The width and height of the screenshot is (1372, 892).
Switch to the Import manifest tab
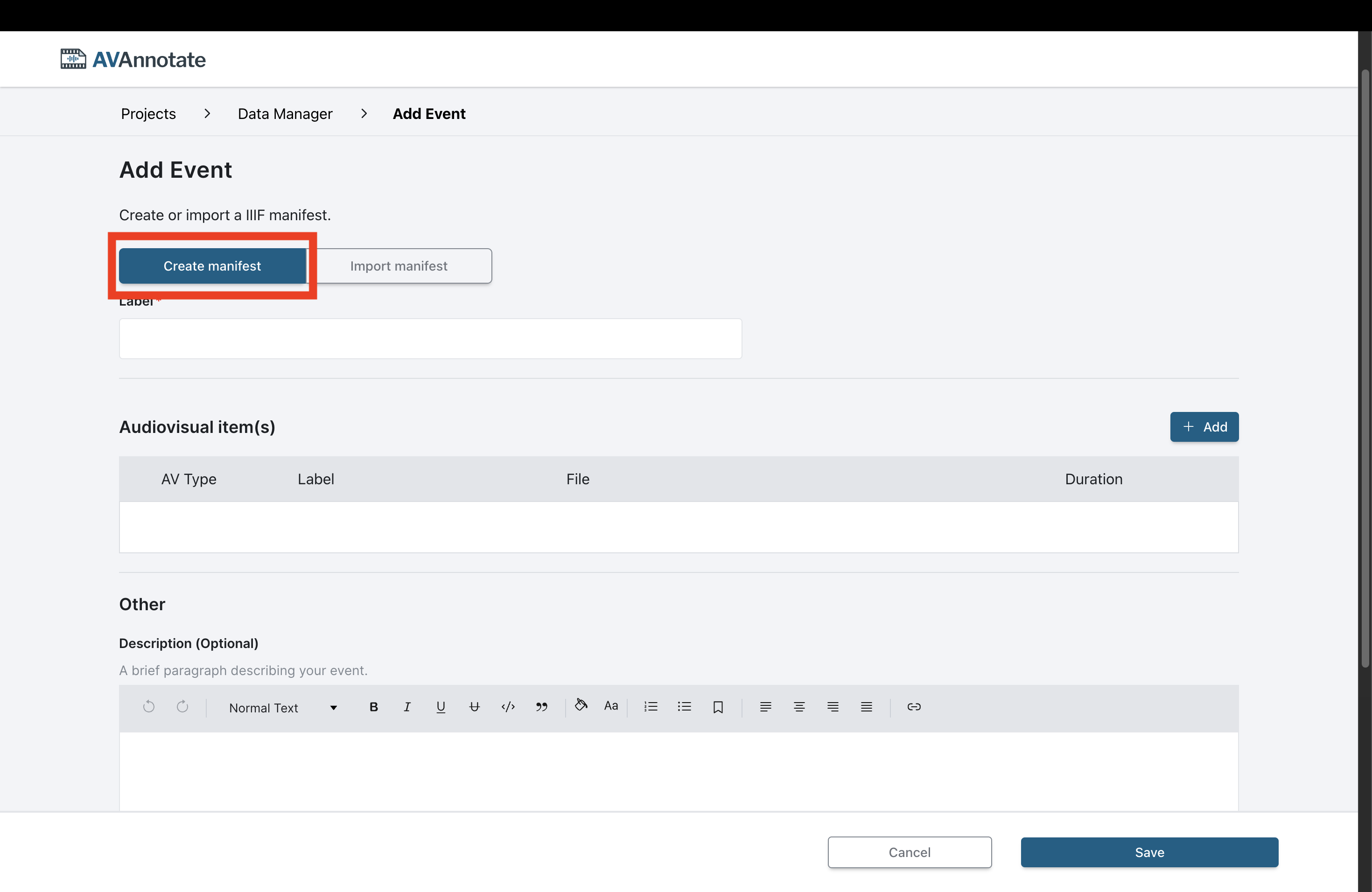tap(399, 266)
